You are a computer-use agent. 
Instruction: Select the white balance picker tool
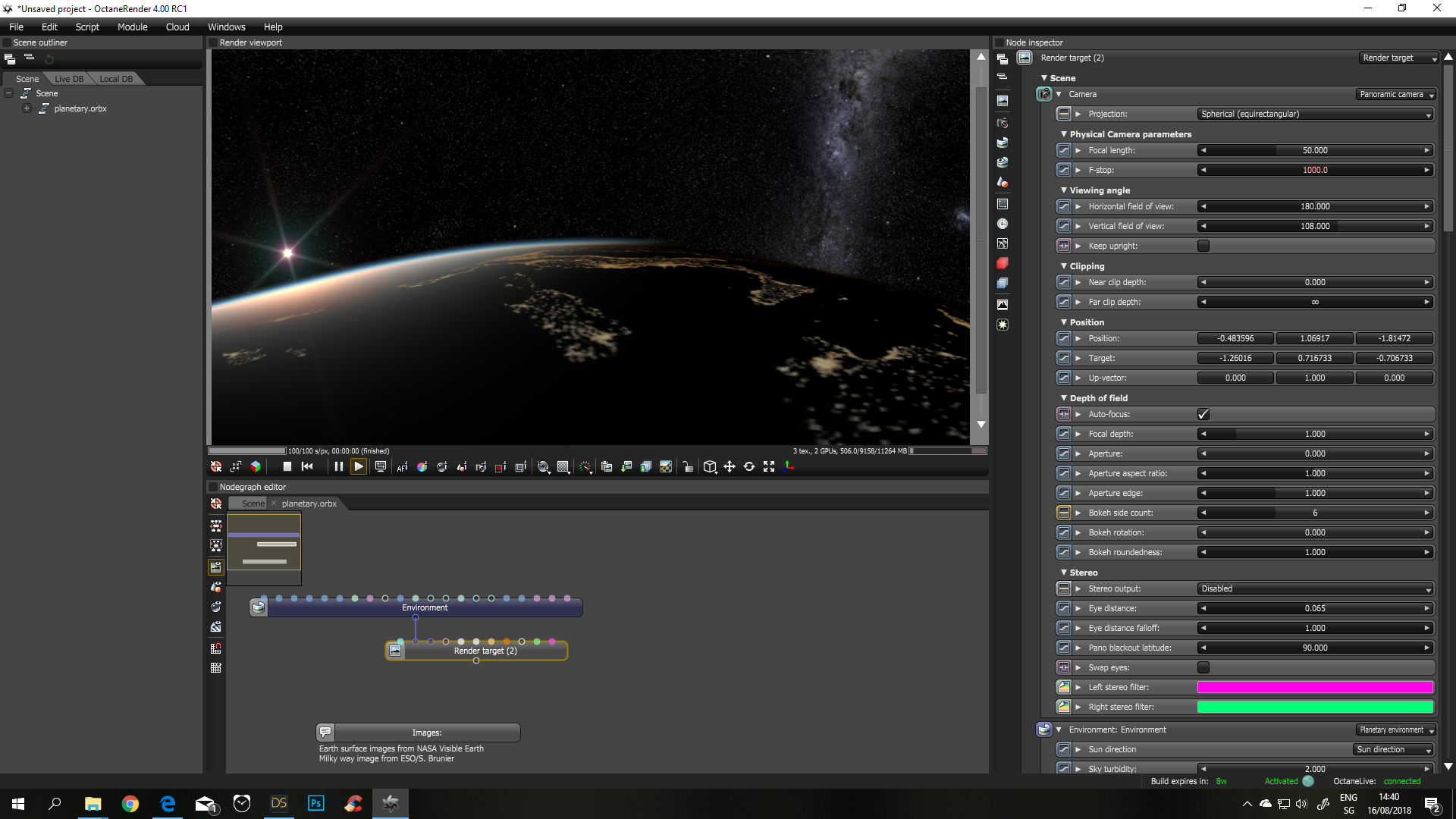pos(422,467)
